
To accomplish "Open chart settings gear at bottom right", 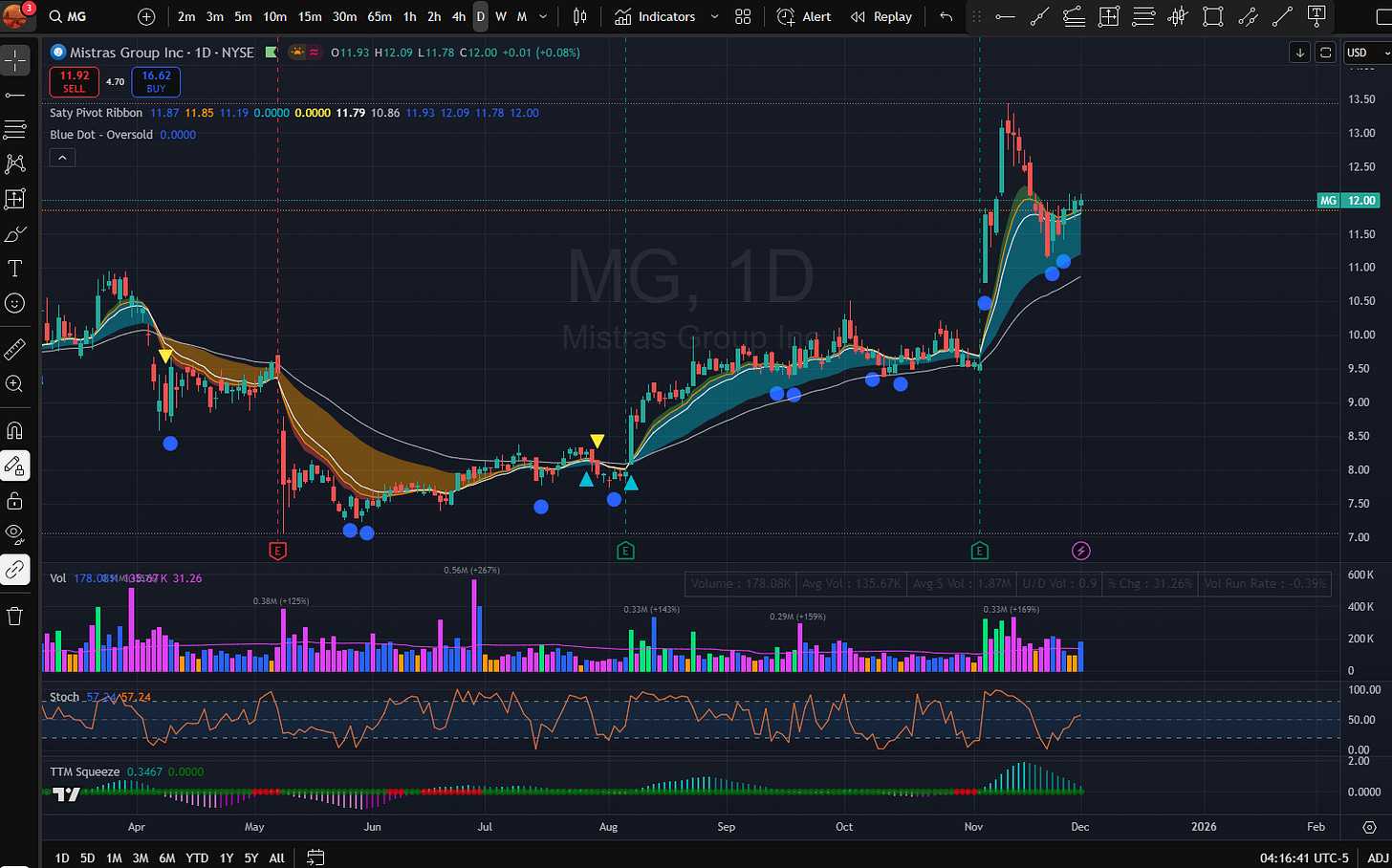I will (1369, 827).
